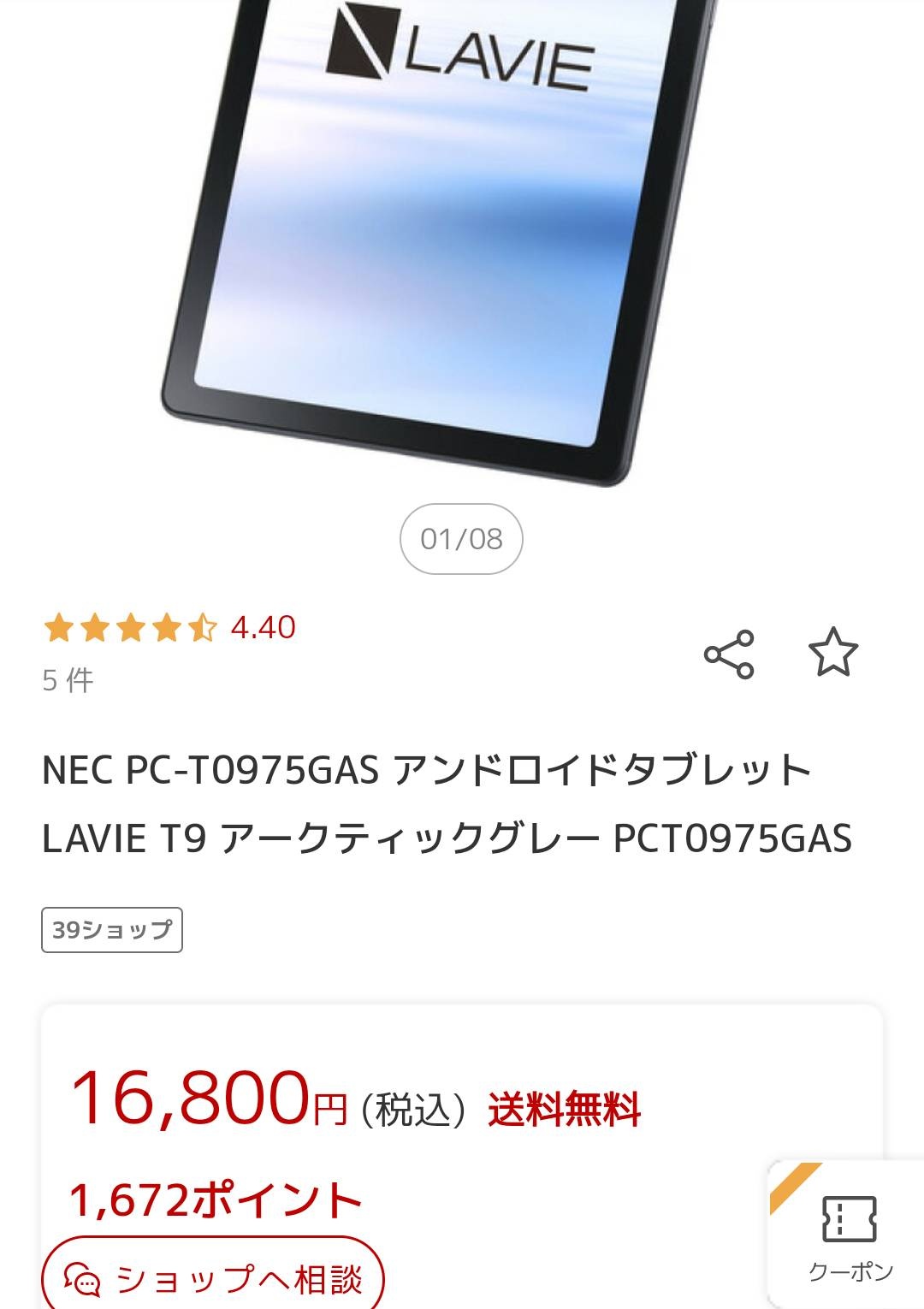Tap the クーポン label

click(850, 1272)
